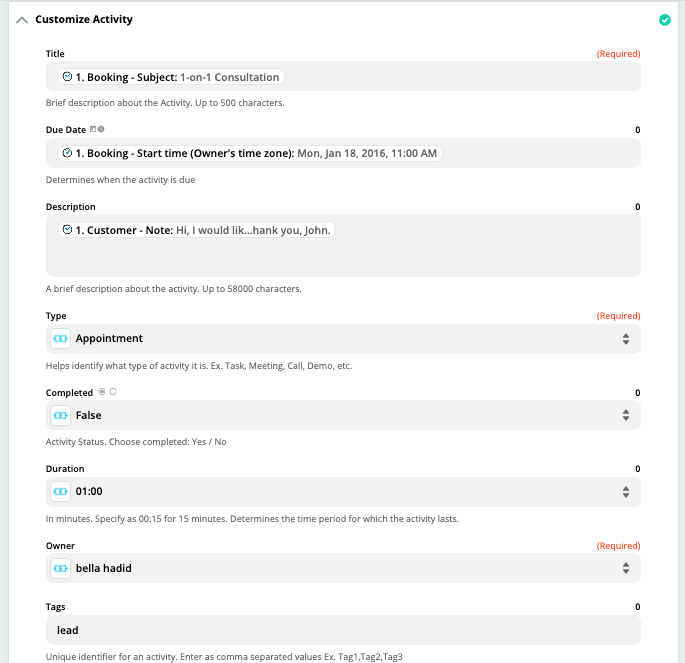685x663 pixels.
Task: Click the Customize Activity section heading
Action: tap(84, 20)
